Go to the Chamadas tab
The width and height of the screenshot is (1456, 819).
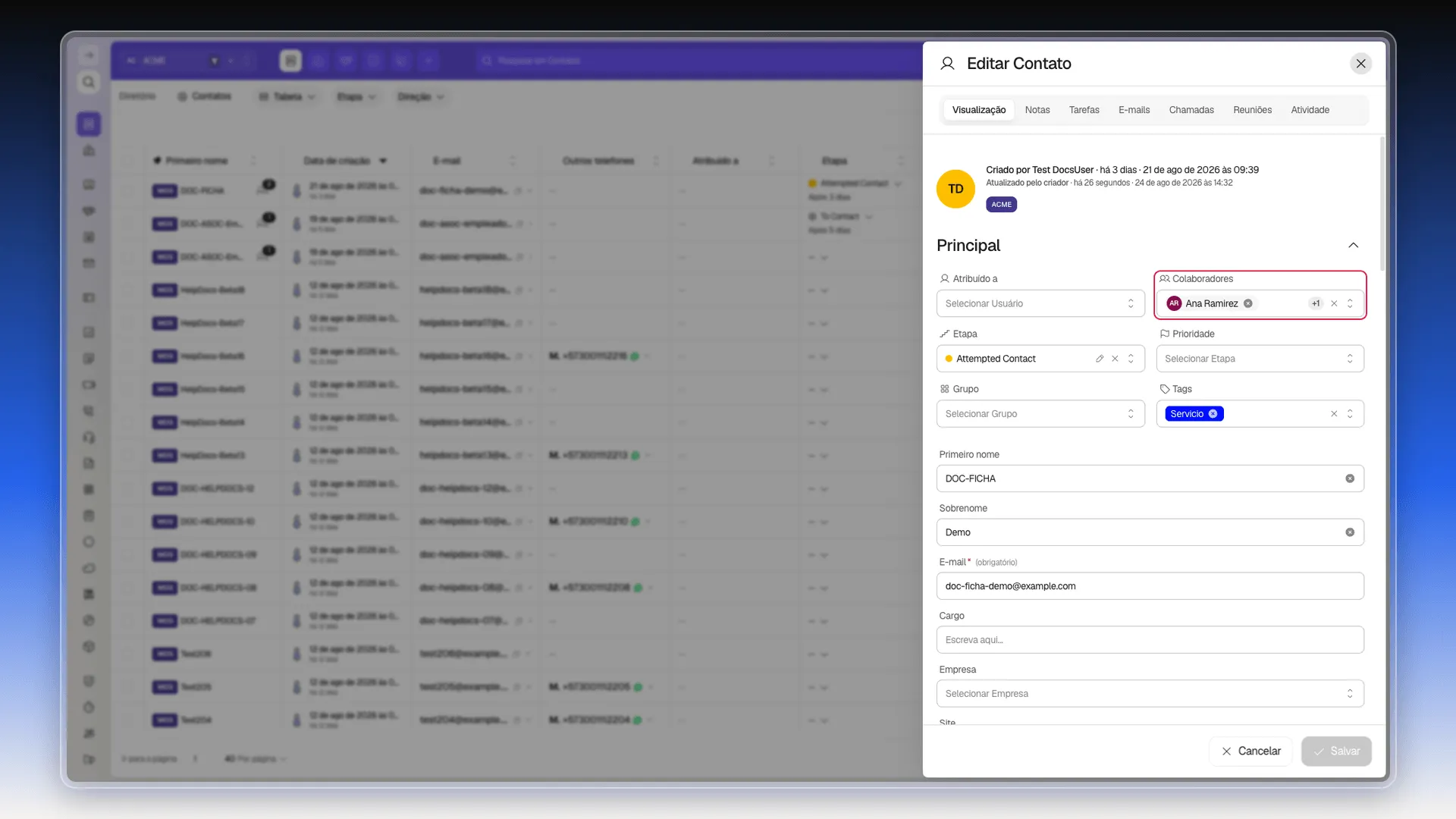[x=1191, y=110]
